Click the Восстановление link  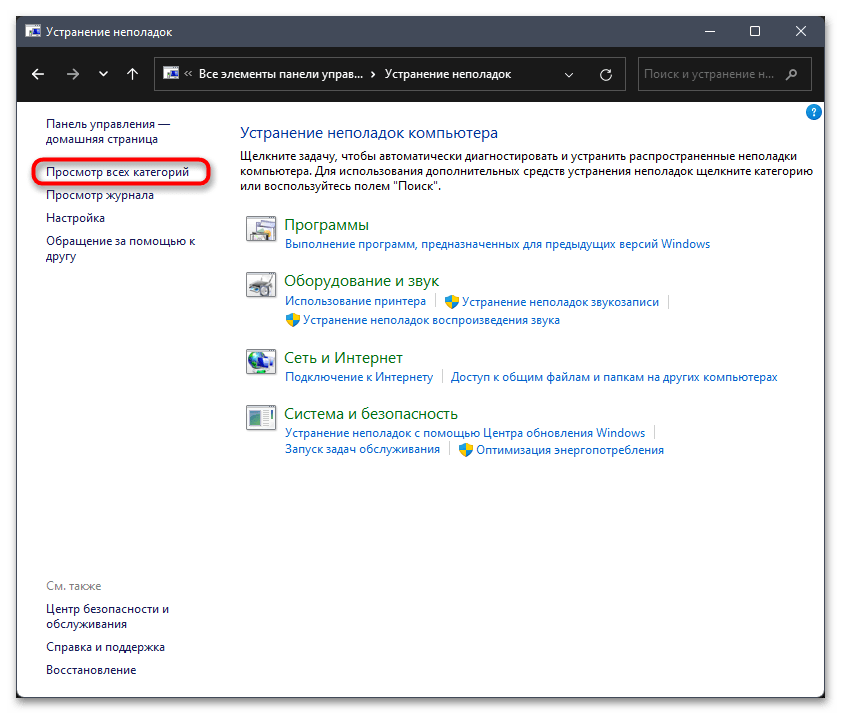point(91,669)
